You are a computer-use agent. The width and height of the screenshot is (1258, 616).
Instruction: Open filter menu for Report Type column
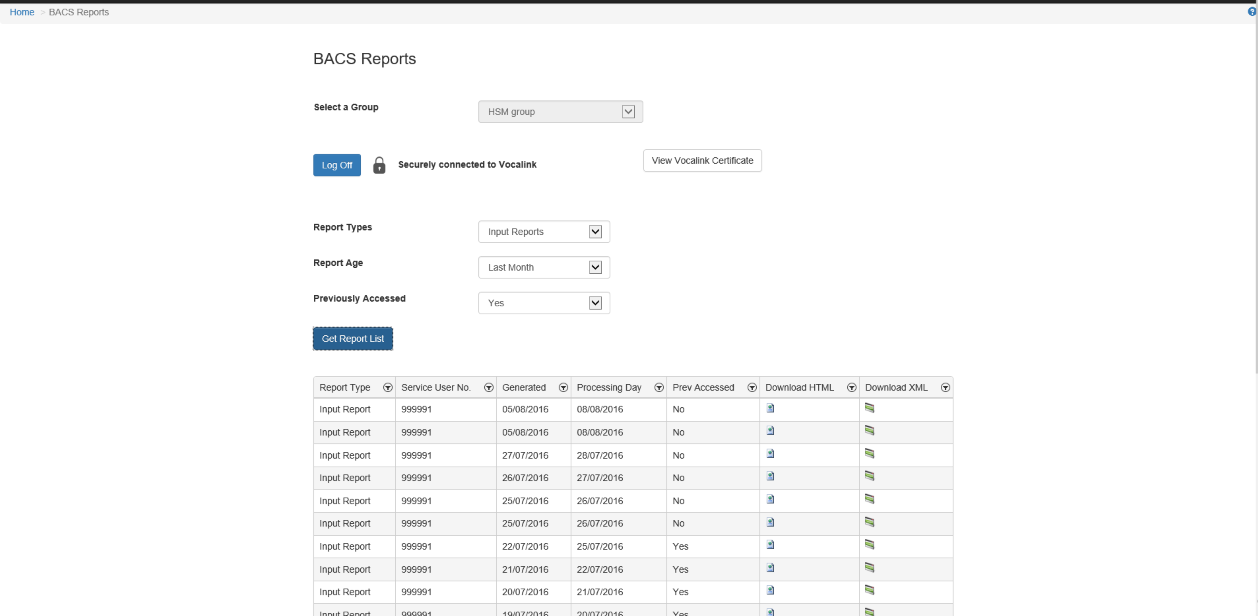pos(387,388)
